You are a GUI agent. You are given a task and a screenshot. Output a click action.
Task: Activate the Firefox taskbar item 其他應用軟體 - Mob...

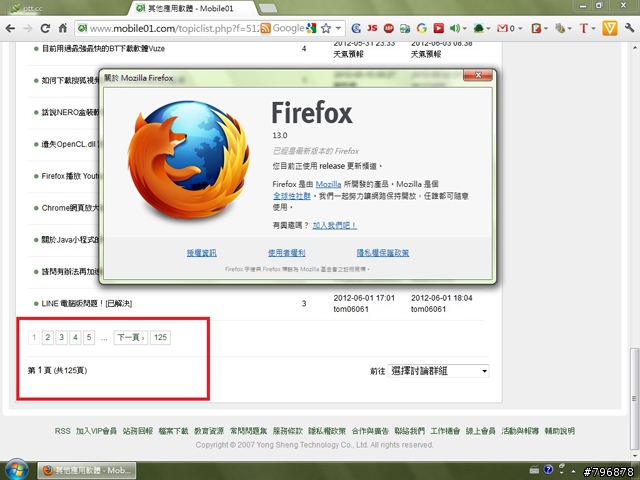tap(87, 471)
